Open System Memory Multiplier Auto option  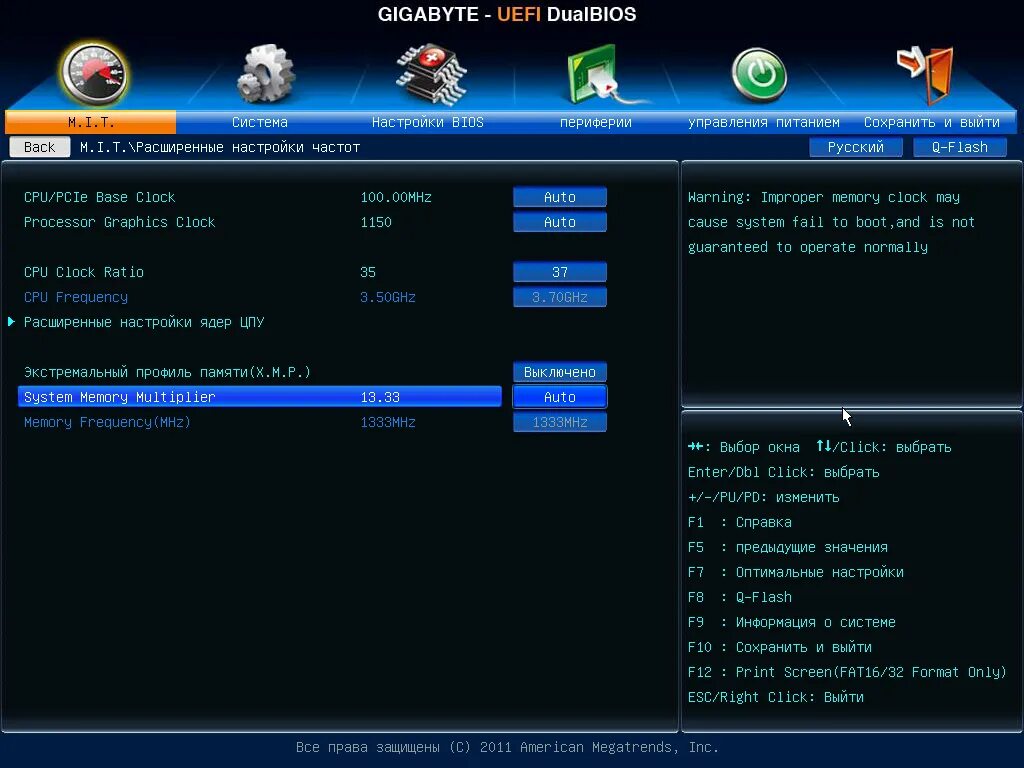point(560,396)
